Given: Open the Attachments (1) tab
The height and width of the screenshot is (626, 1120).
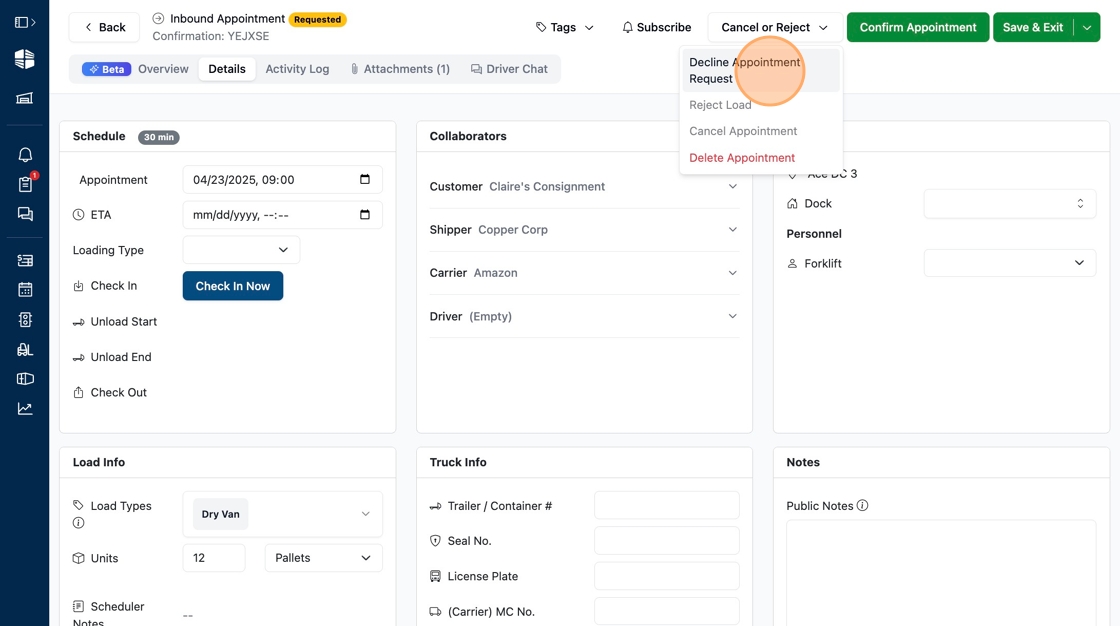Looking at the screenshot, I should click(x=400, y=69).
